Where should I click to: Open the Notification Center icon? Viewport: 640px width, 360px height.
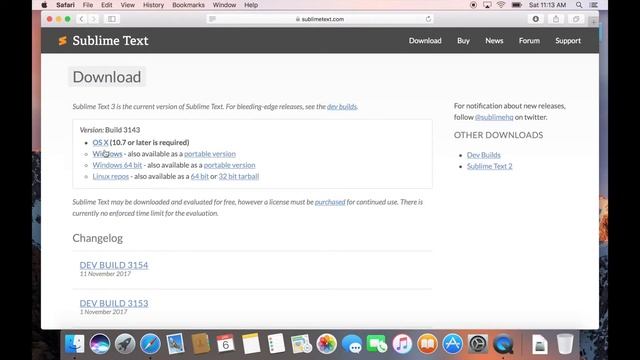click(594, 5)
